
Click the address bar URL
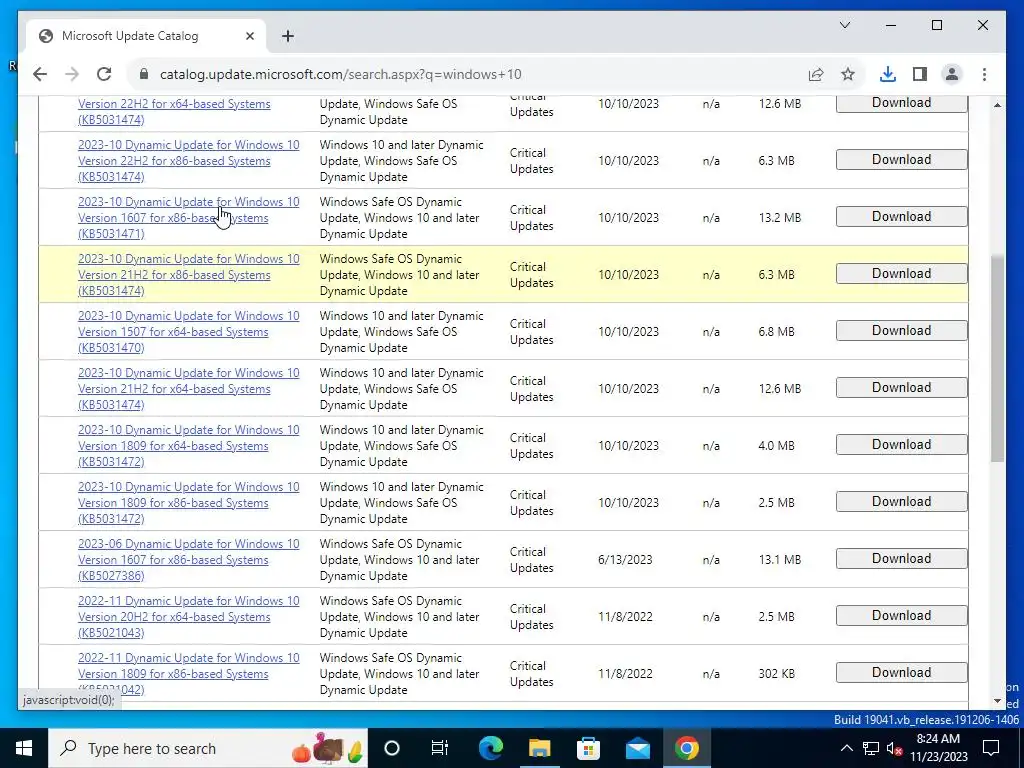[341, 74]
